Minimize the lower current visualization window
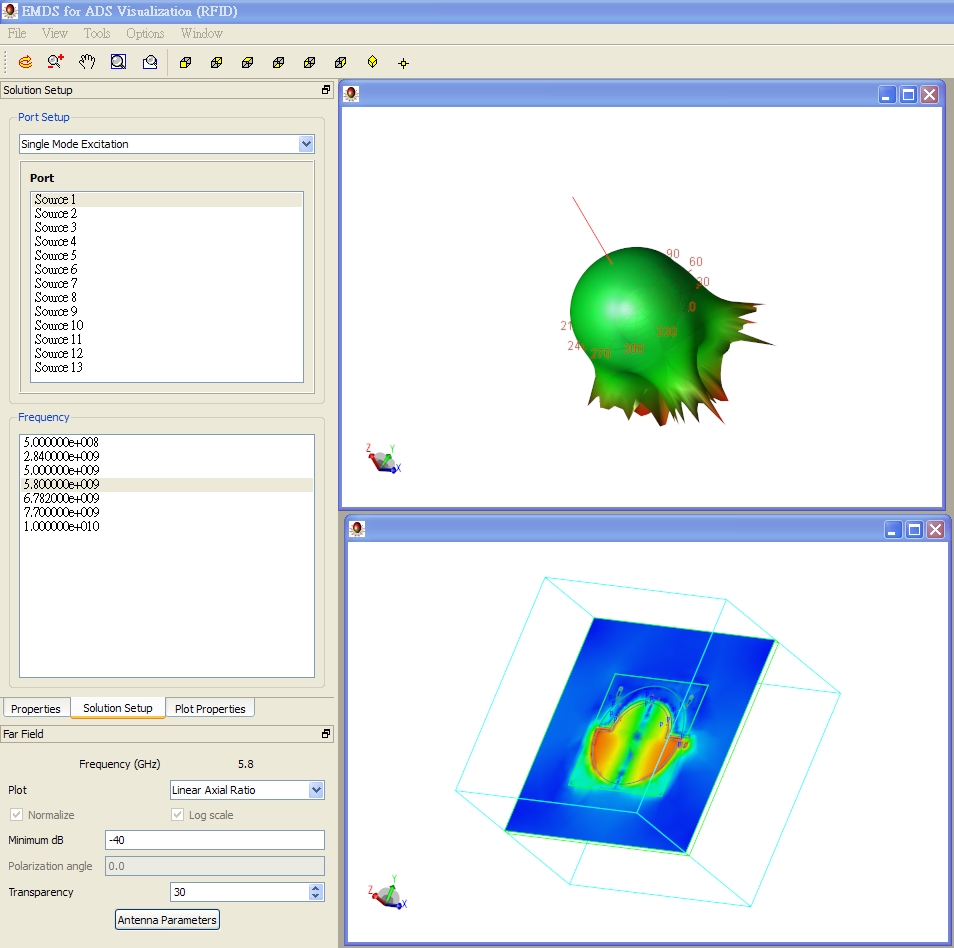This screenshot has height=948, width=954. pyautogui.click(x=893, y=530)
